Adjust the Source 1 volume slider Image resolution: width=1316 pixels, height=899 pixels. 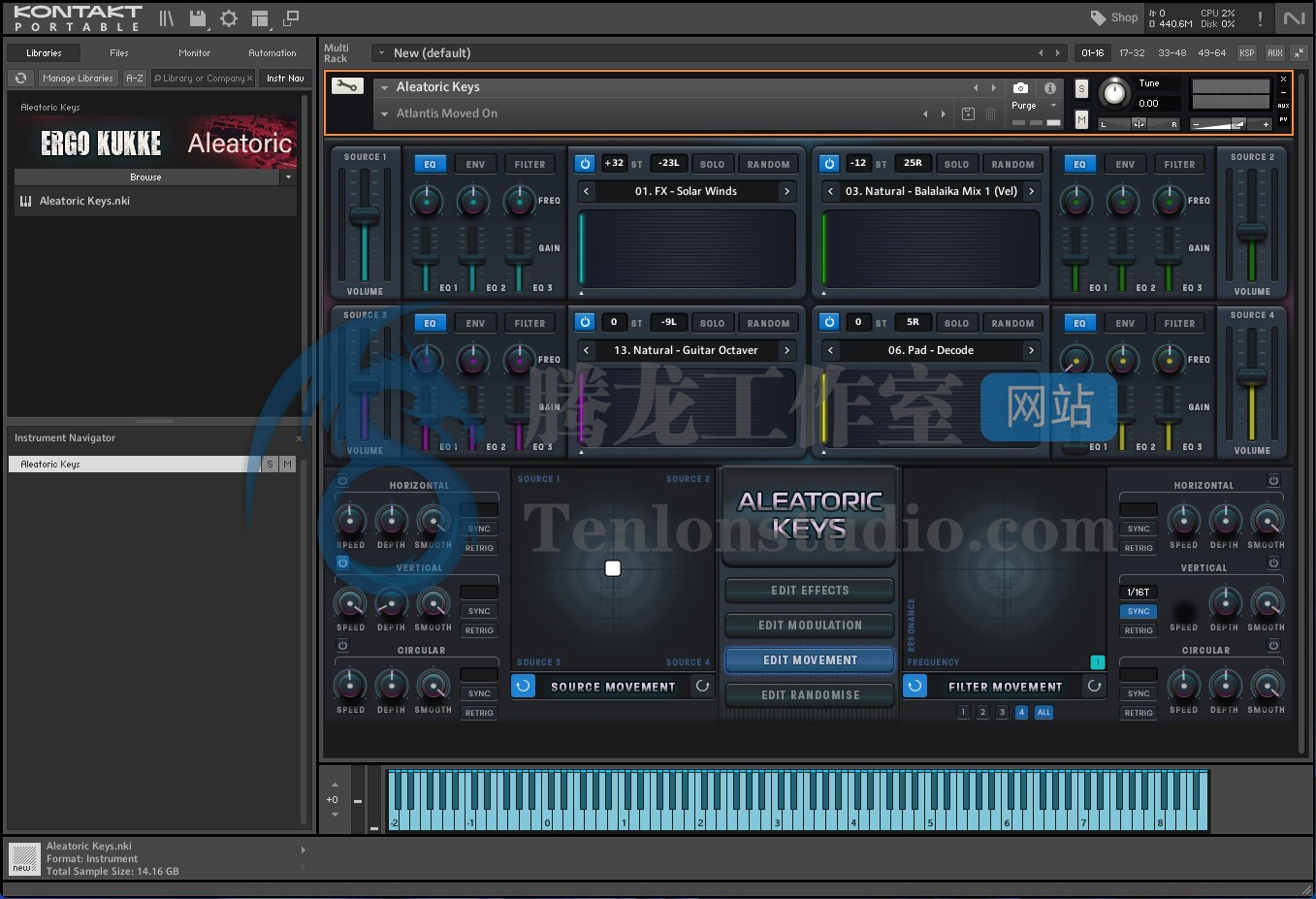(365, 217)
